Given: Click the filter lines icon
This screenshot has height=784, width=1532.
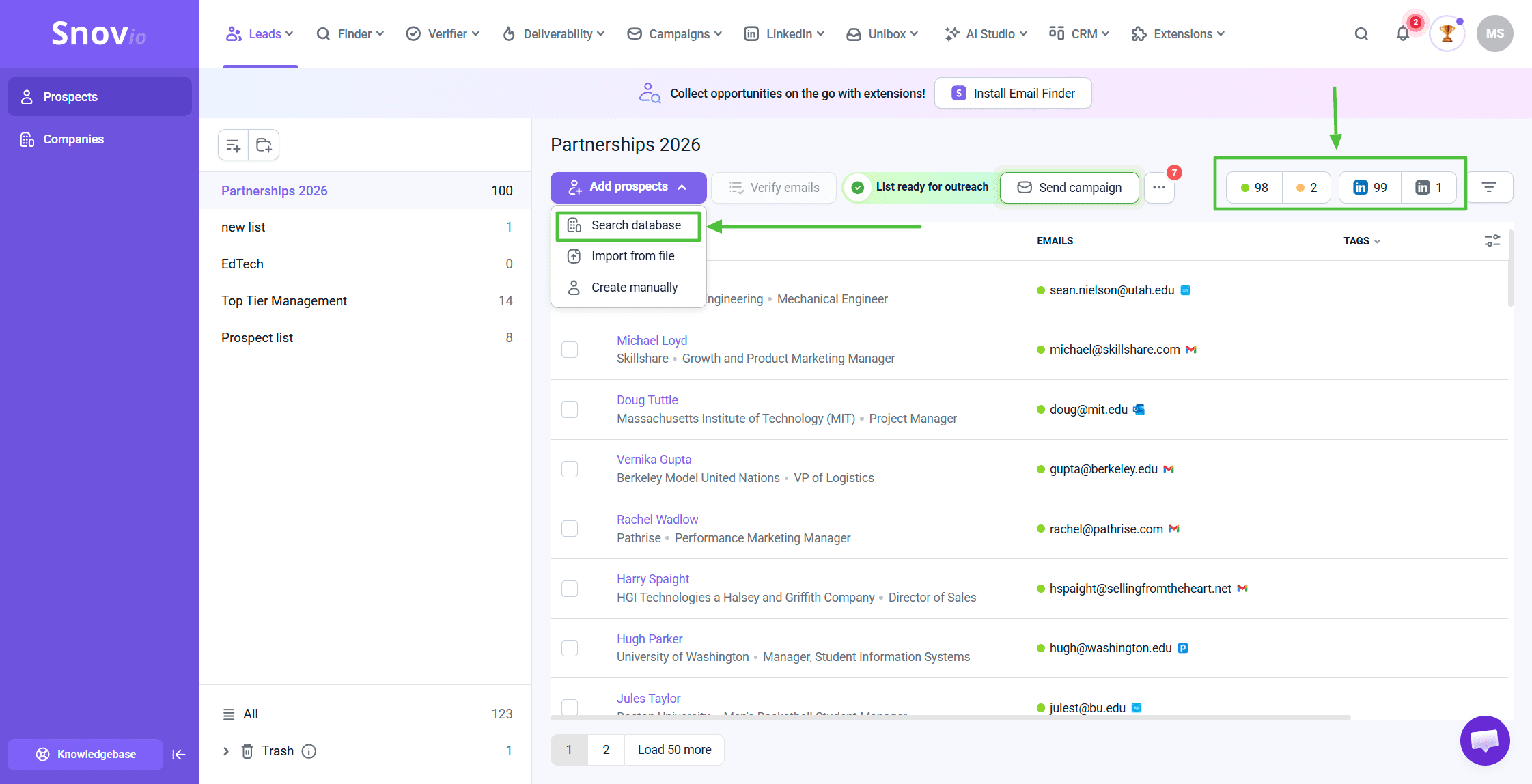Looking at the screenshot, I should point(1489,187).
